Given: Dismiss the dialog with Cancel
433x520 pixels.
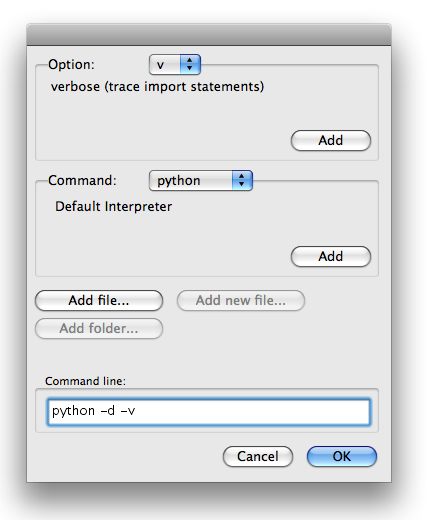Looking at the screenshot, I should [258, 456].
